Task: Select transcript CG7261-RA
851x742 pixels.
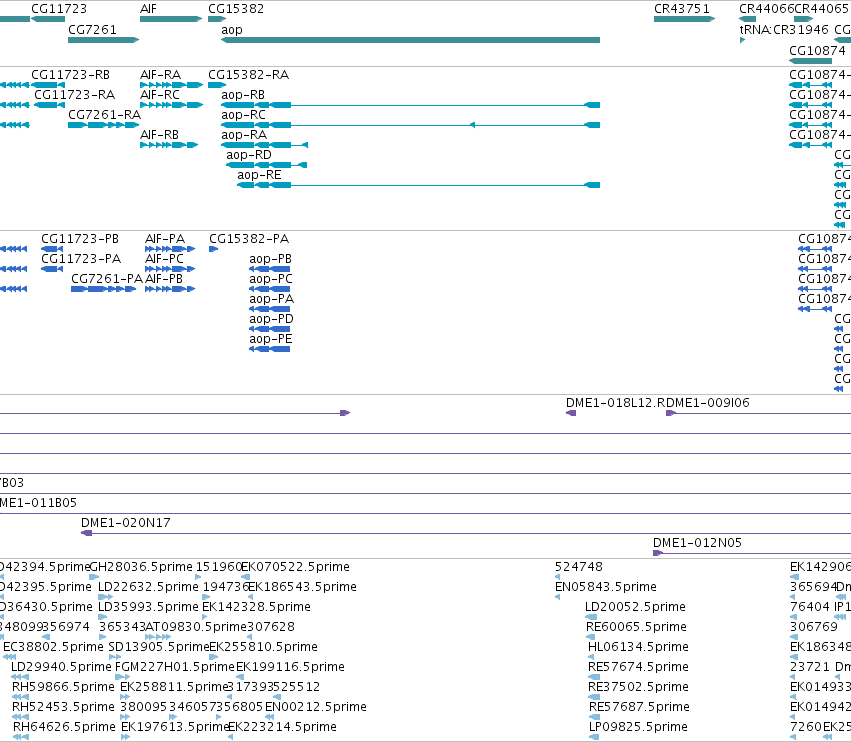Action: [104, 125]
